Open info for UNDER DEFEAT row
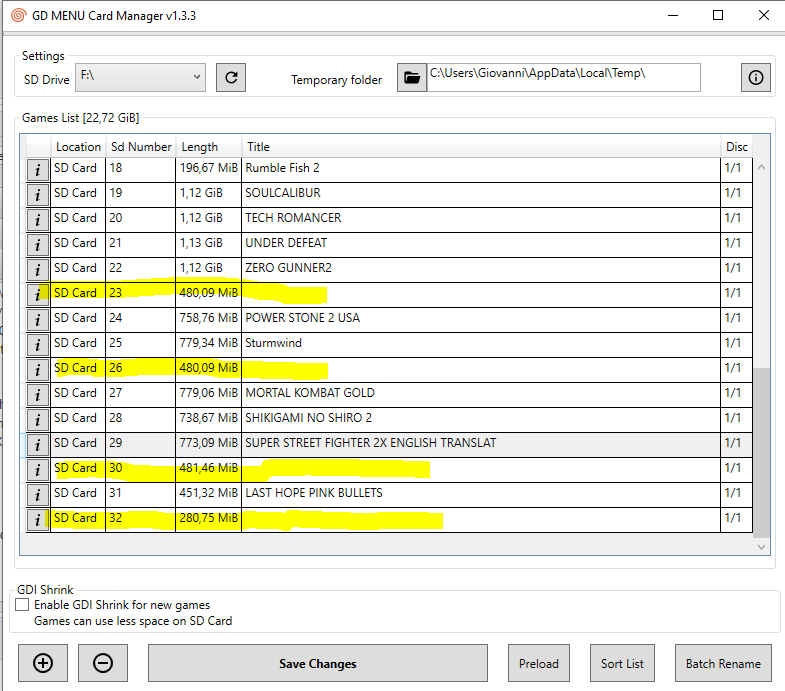This screenshot has height=691, width=785. pyautogui.click(x=38, y=245)
